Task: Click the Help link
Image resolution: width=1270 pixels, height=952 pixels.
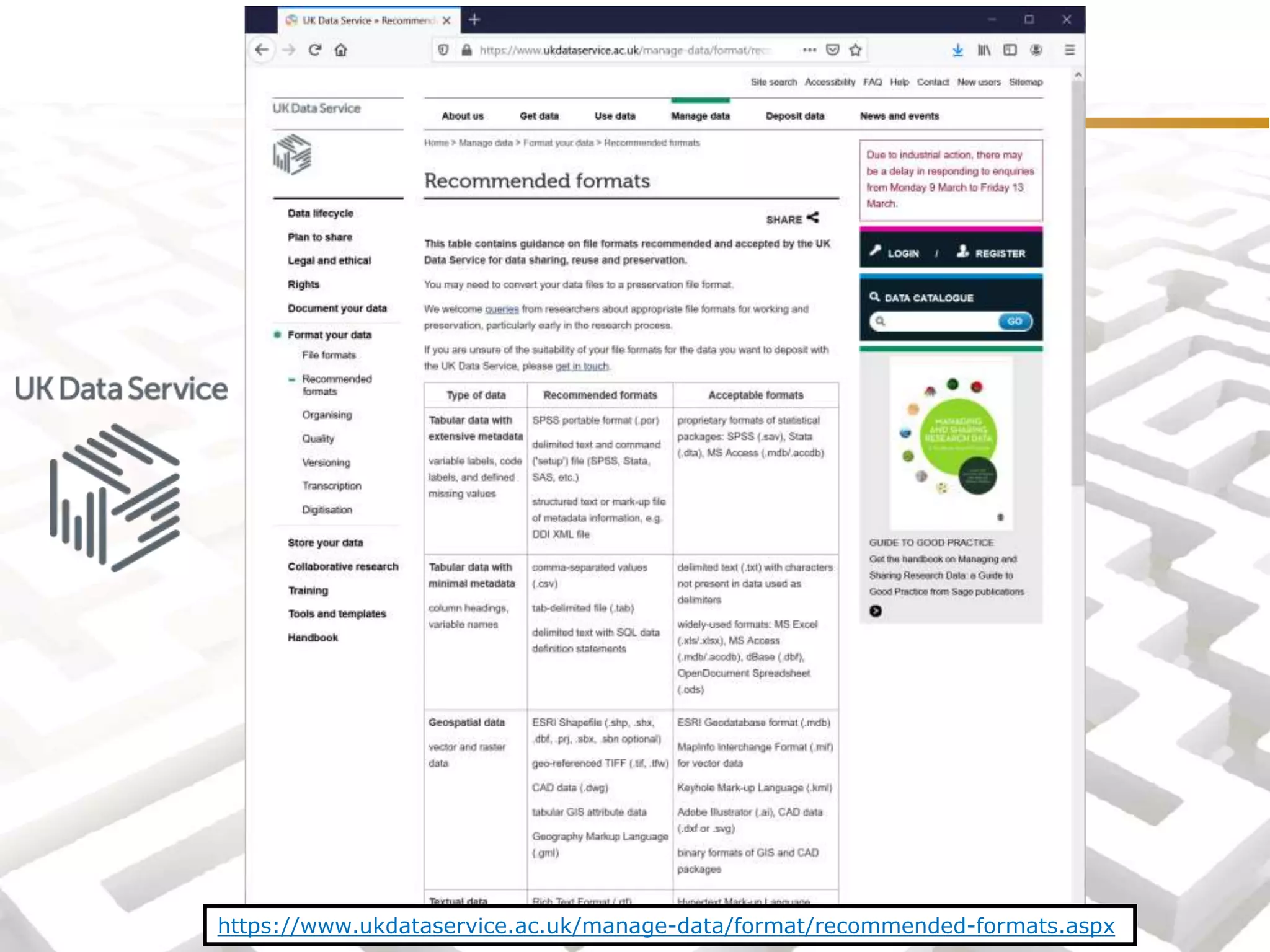Action: click(899, 82)
